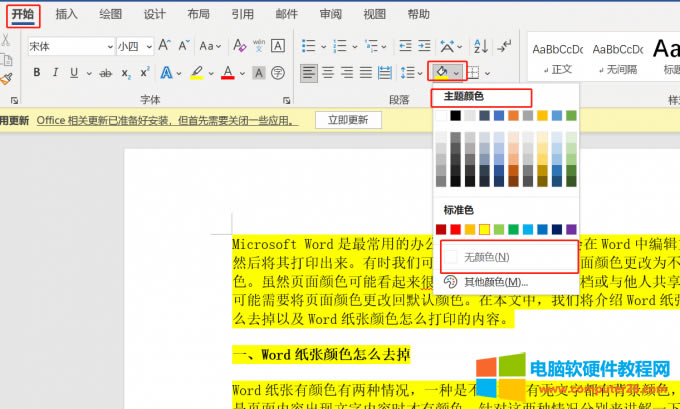Image resolution: width=680 pixels, height=409 pixels.
Task: Open the 布局 ribbon tab
Action: tap(198, 15)
